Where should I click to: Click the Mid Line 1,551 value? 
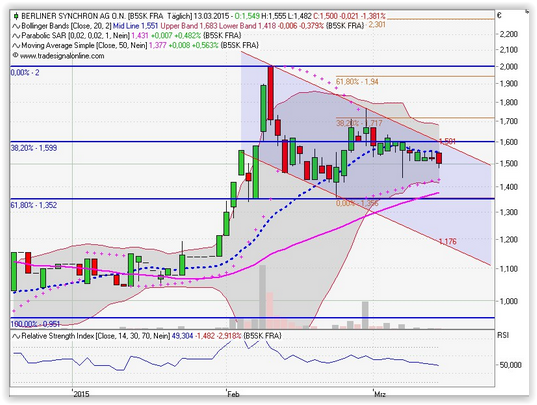click(136, 26)
